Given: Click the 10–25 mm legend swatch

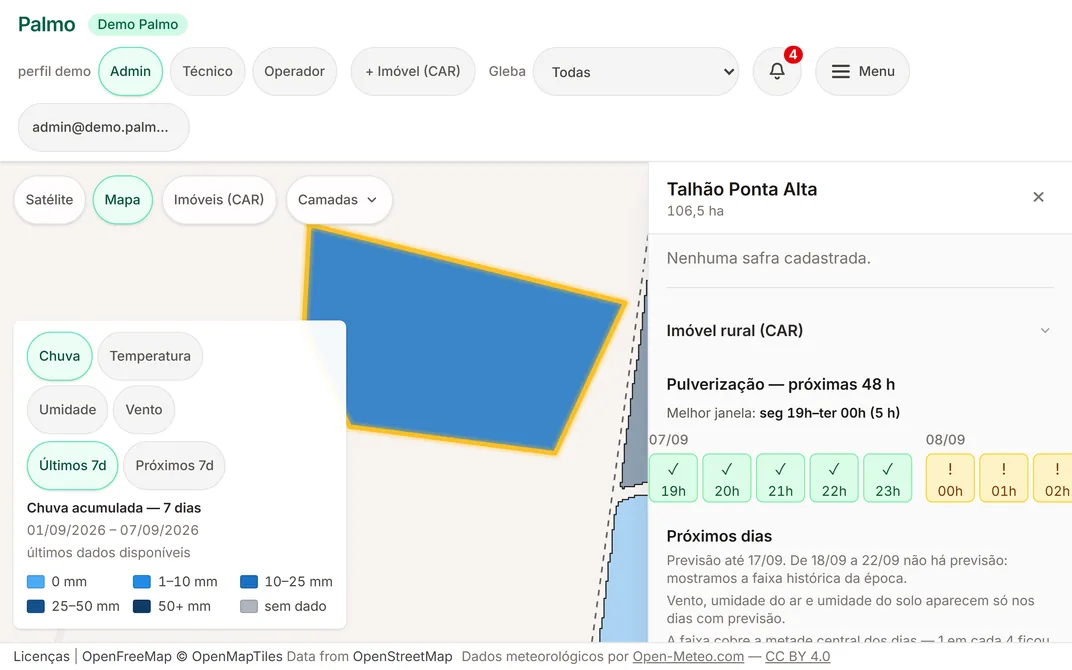Looking at the screenshot, I should coord(249,582).
